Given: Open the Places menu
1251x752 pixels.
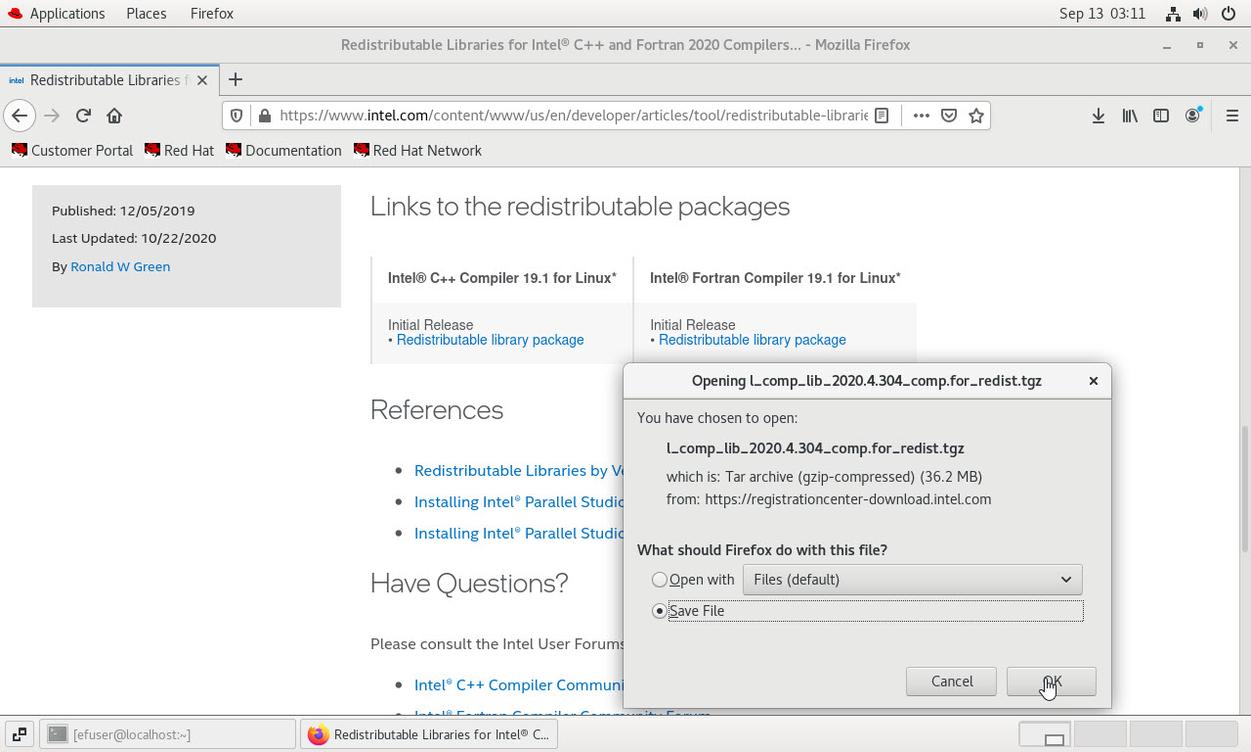Looking at the screenshot, I should click(x=146, y=13).
